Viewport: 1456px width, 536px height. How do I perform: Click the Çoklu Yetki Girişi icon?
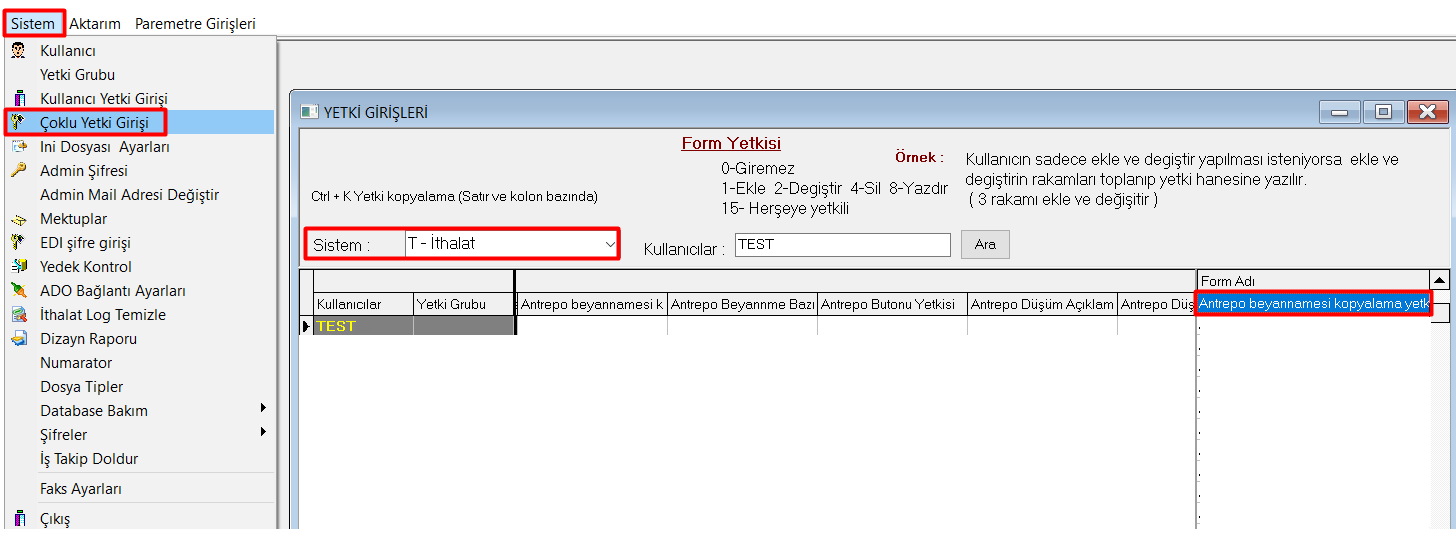18,123
